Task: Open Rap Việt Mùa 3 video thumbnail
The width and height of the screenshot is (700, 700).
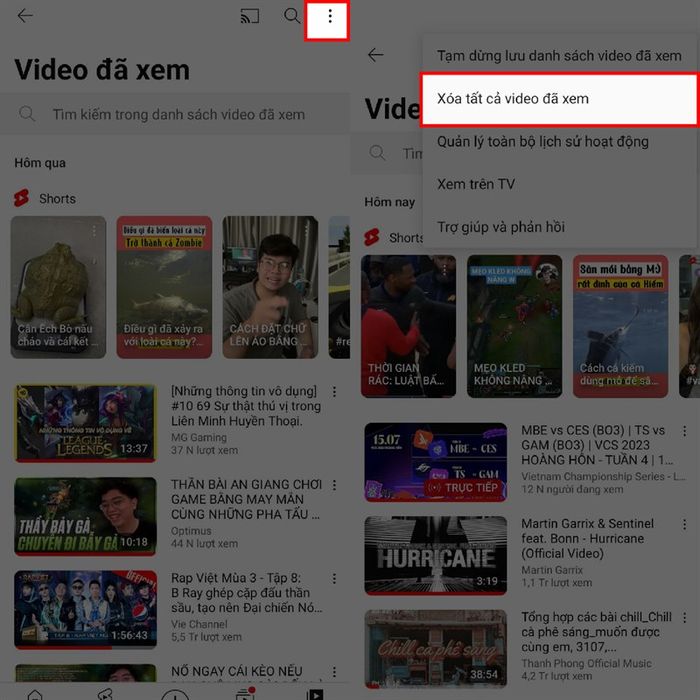Action: coord(85,609)
